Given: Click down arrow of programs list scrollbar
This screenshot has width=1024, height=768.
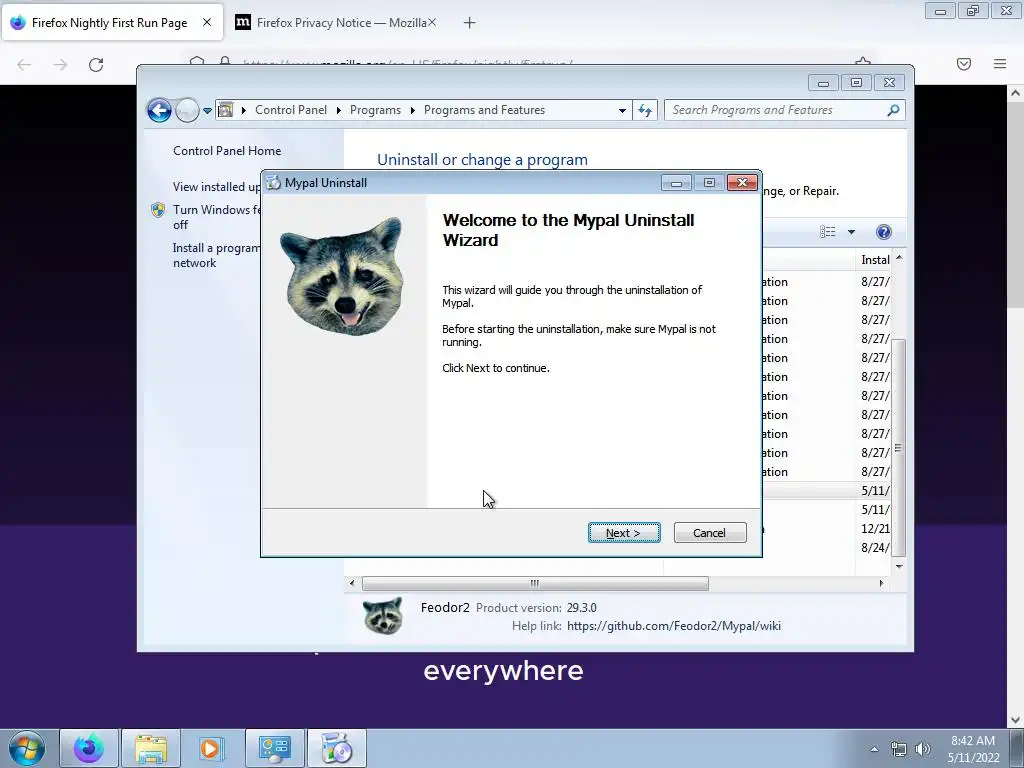Looking at the screenshot, I should 899,566.
